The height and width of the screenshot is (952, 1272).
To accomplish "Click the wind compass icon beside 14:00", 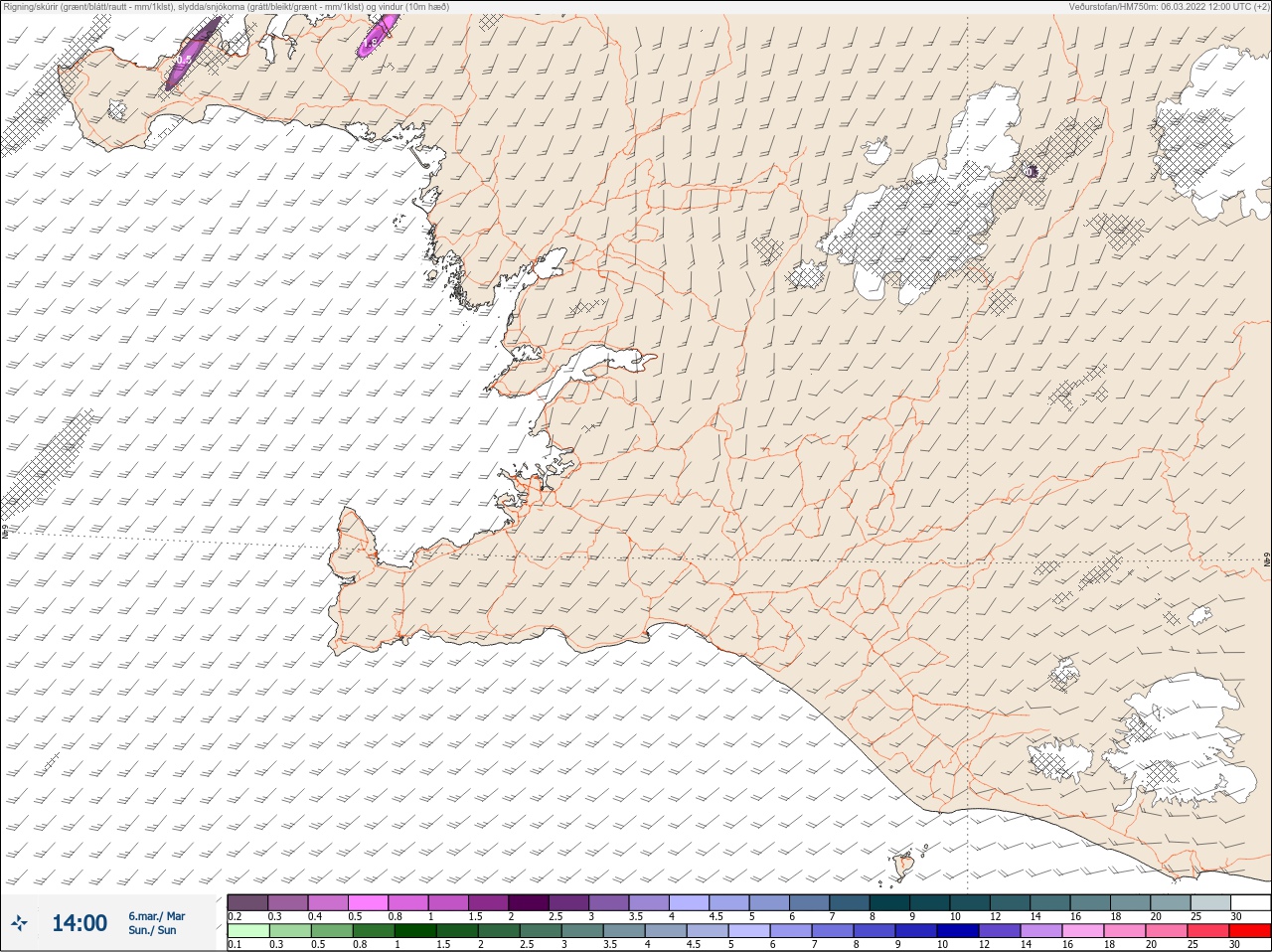I will [21, 923].
